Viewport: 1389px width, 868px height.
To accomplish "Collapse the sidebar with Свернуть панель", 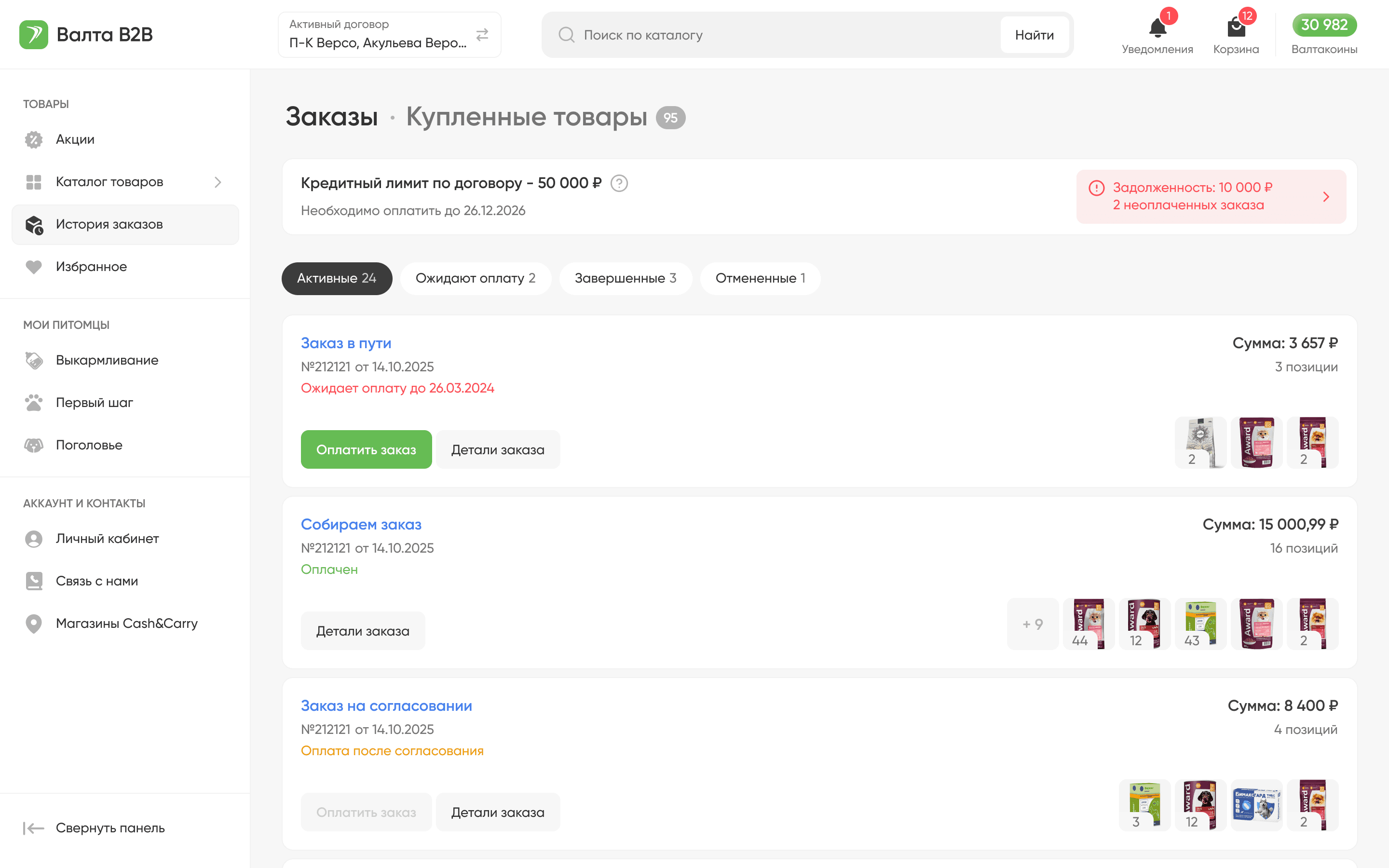I will (94, 828).
